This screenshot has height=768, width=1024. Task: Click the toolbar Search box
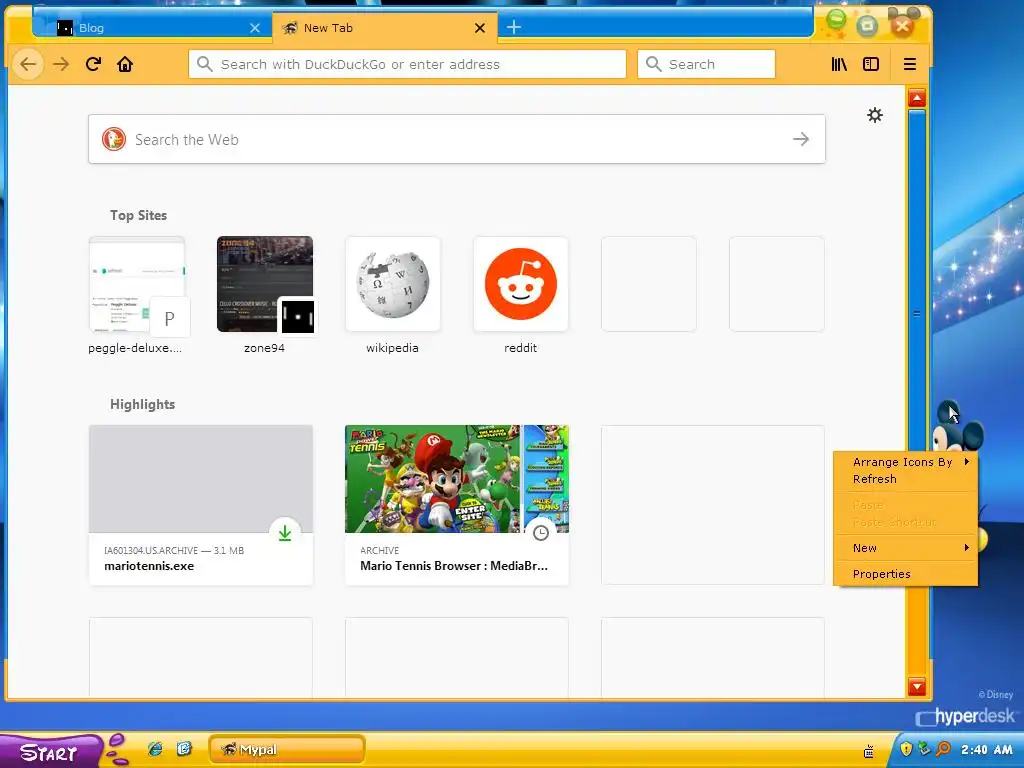706,64
